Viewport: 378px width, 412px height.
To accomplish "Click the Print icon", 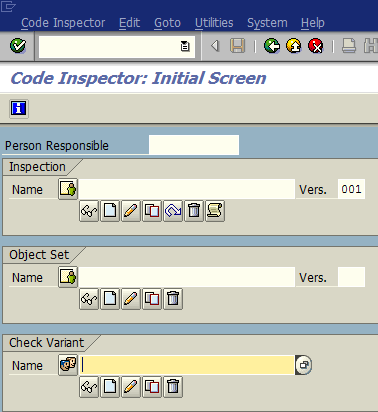I will coord(349,46).
